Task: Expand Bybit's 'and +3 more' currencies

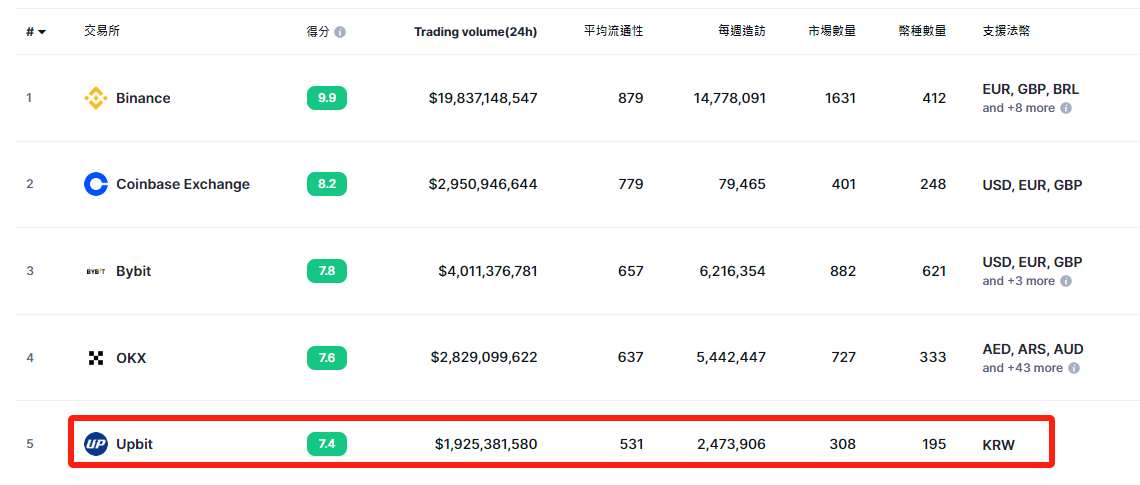Action: [x=1019, y=281]
